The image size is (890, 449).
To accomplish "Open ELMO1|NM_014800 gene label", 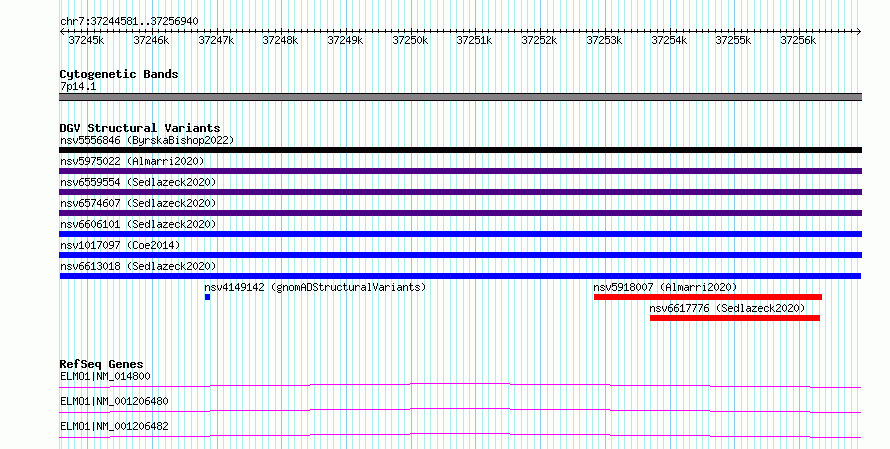I will [105, 376].
